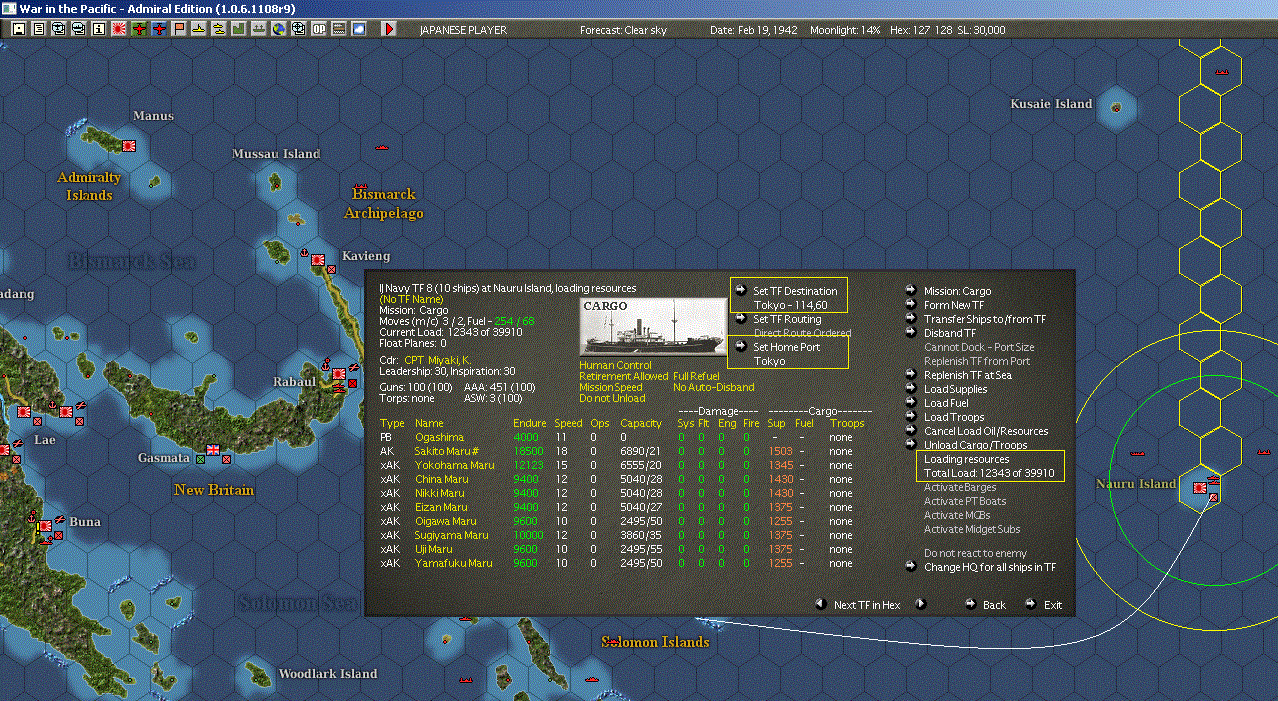The image size is (1278, 701).
Task: Click the cargo ship picture thumbnail
Action: point(654,326)
